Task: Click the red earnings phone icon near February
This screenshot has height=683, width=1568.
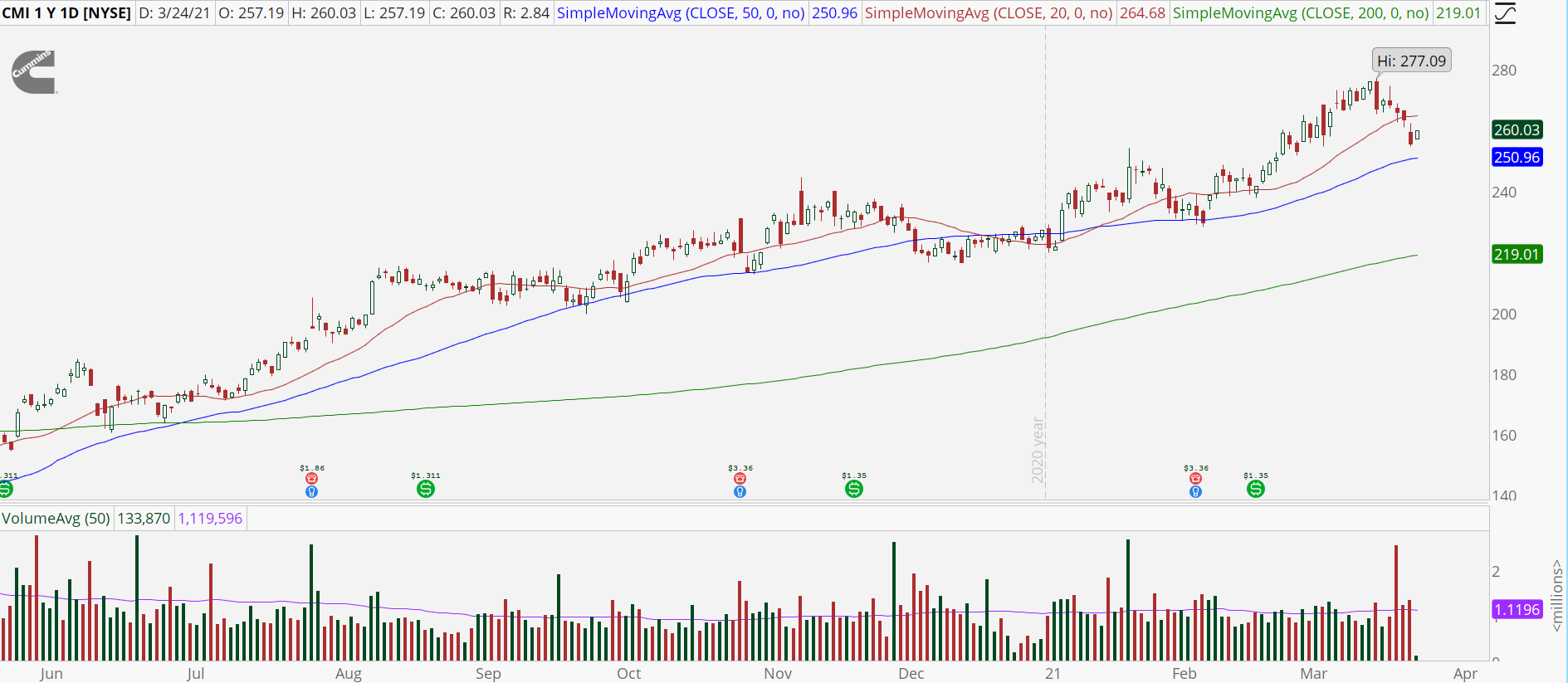Action: [1195, 479]
